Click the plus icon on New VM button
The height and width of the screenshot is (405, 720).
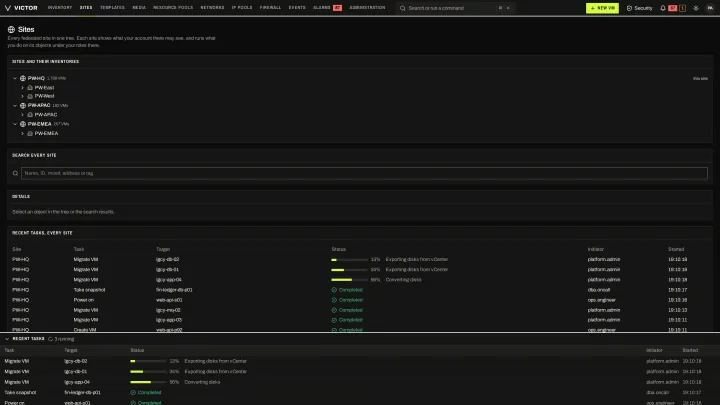593,8
